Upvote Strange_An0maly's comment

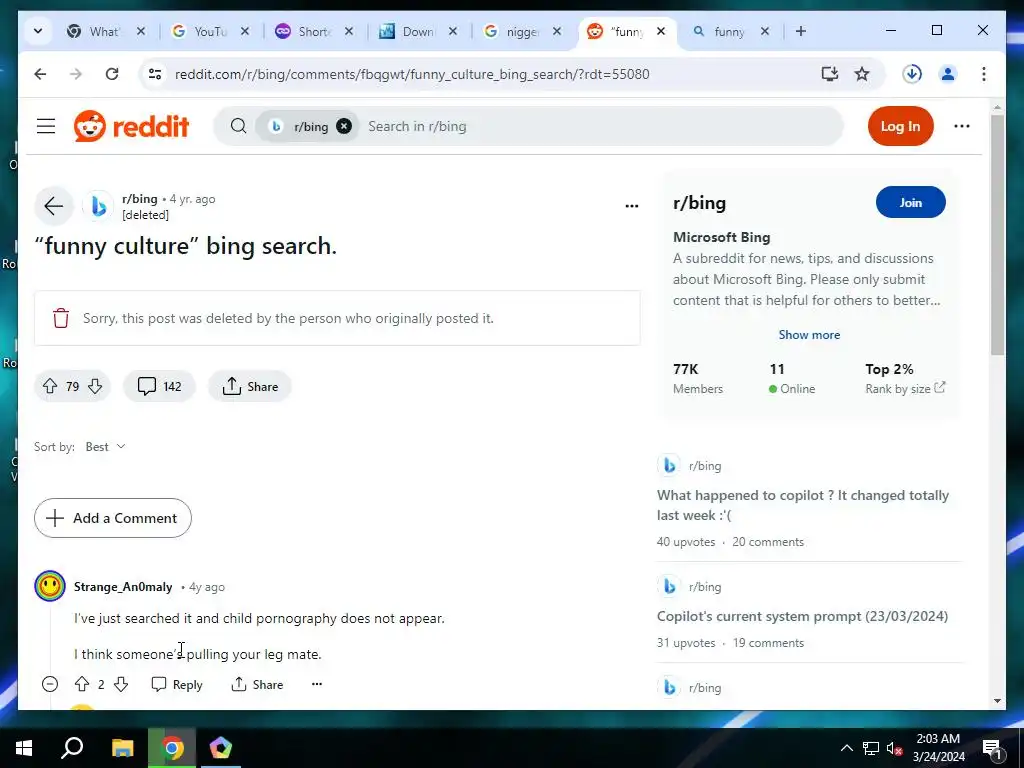pos(82,684)
